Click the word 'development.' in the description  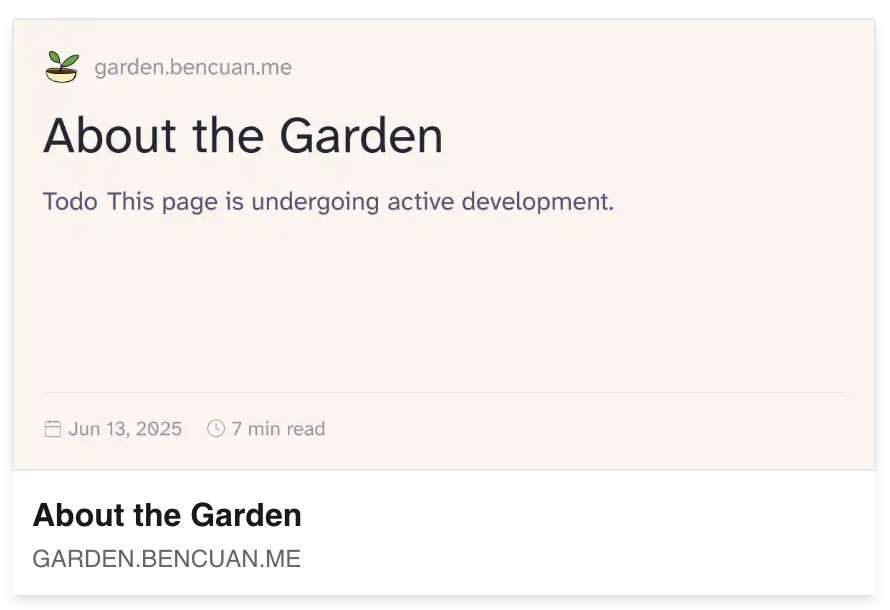[x=538, y=202]
